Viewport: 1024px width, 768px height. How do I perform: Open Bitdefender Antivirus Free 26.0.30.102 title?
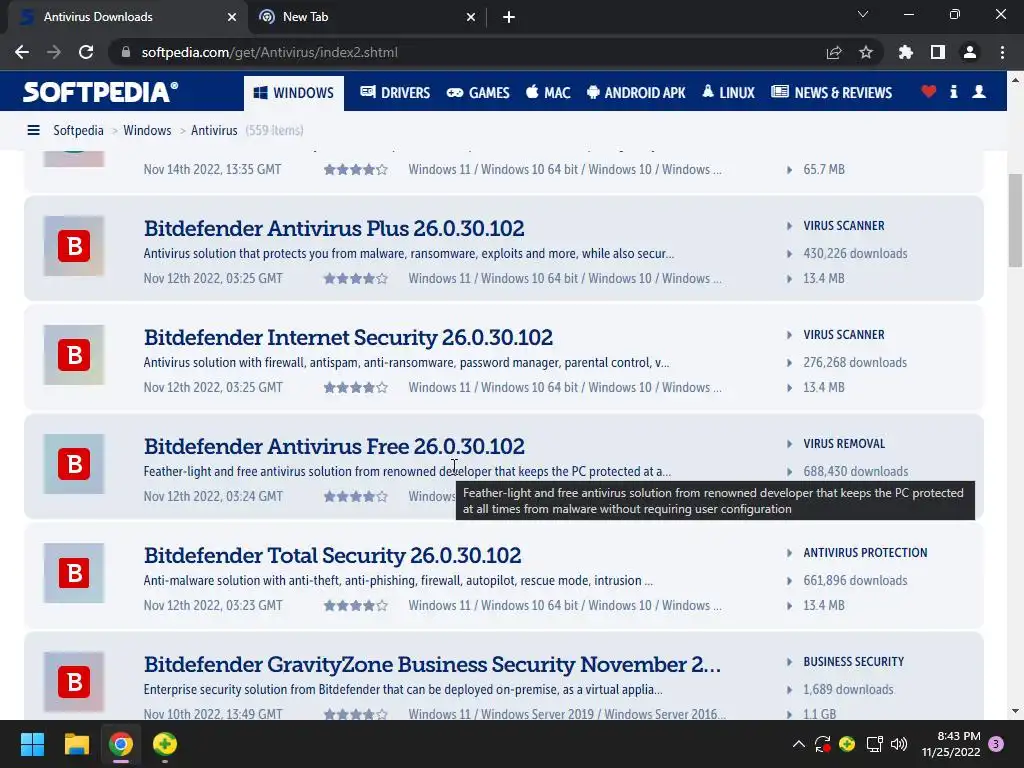pyautogui.click(x=334, y=447)
